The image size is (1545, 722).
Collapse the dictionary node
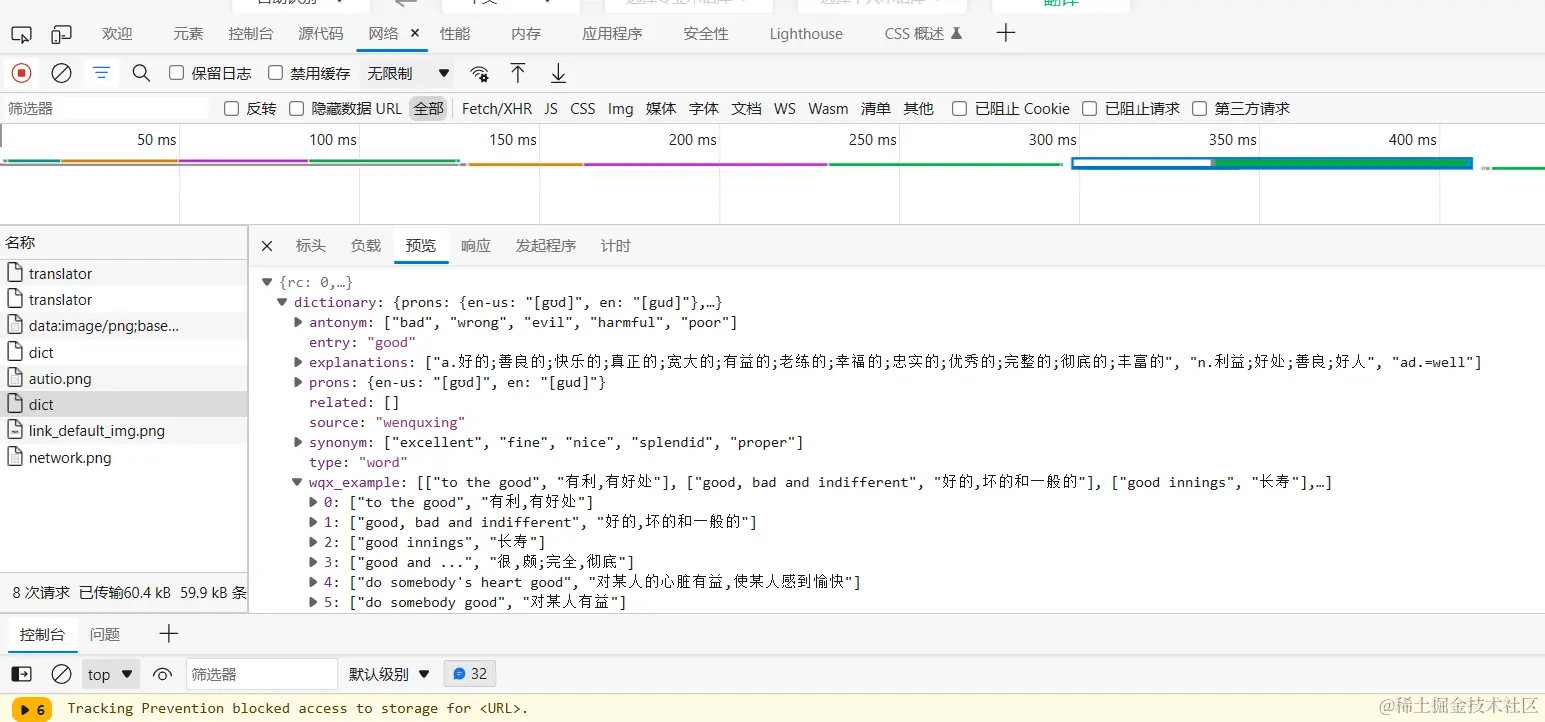pyautogui.click(x=282, y=303)
